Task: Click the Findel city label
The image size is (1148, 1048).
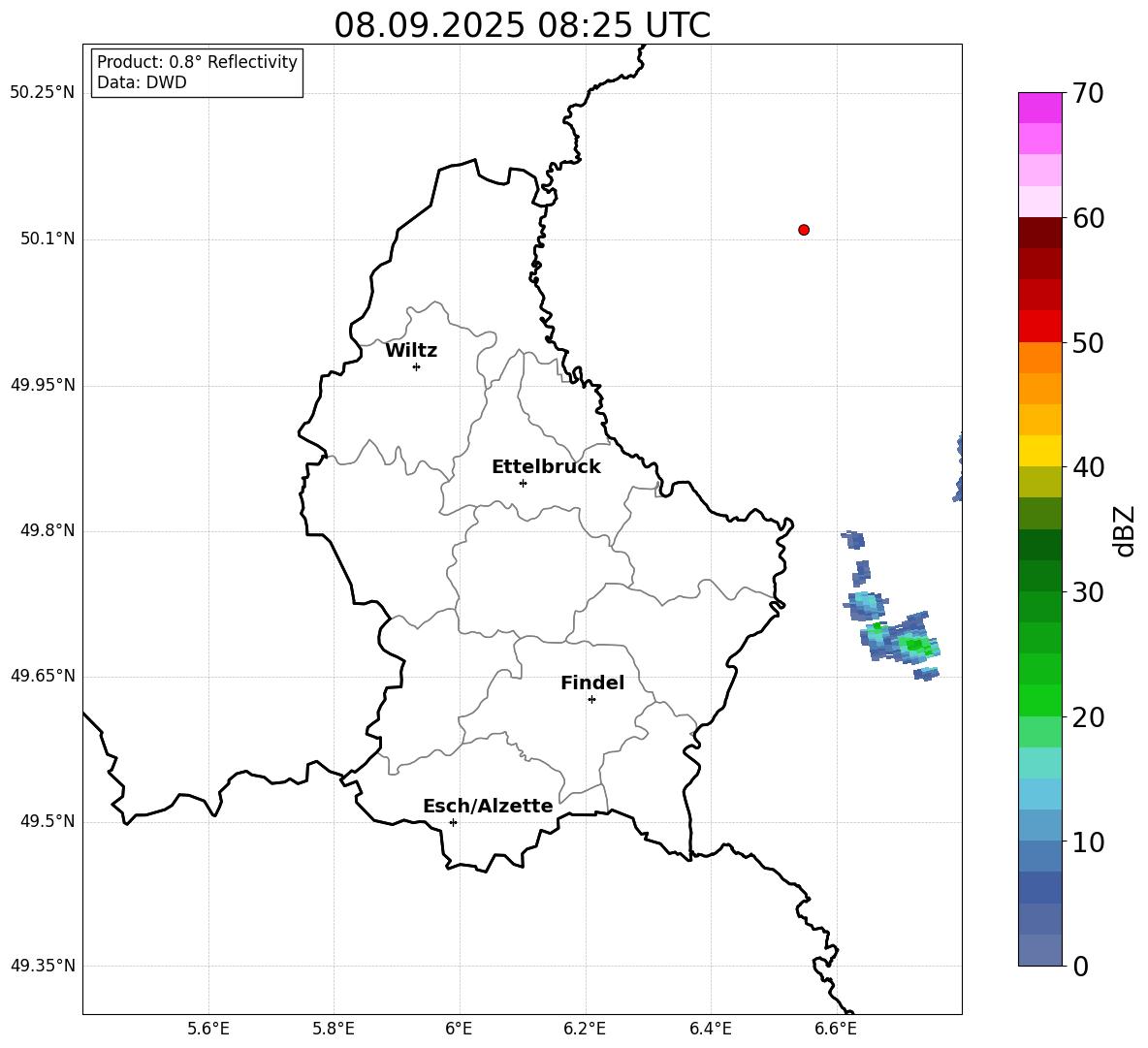Action: 592,683
